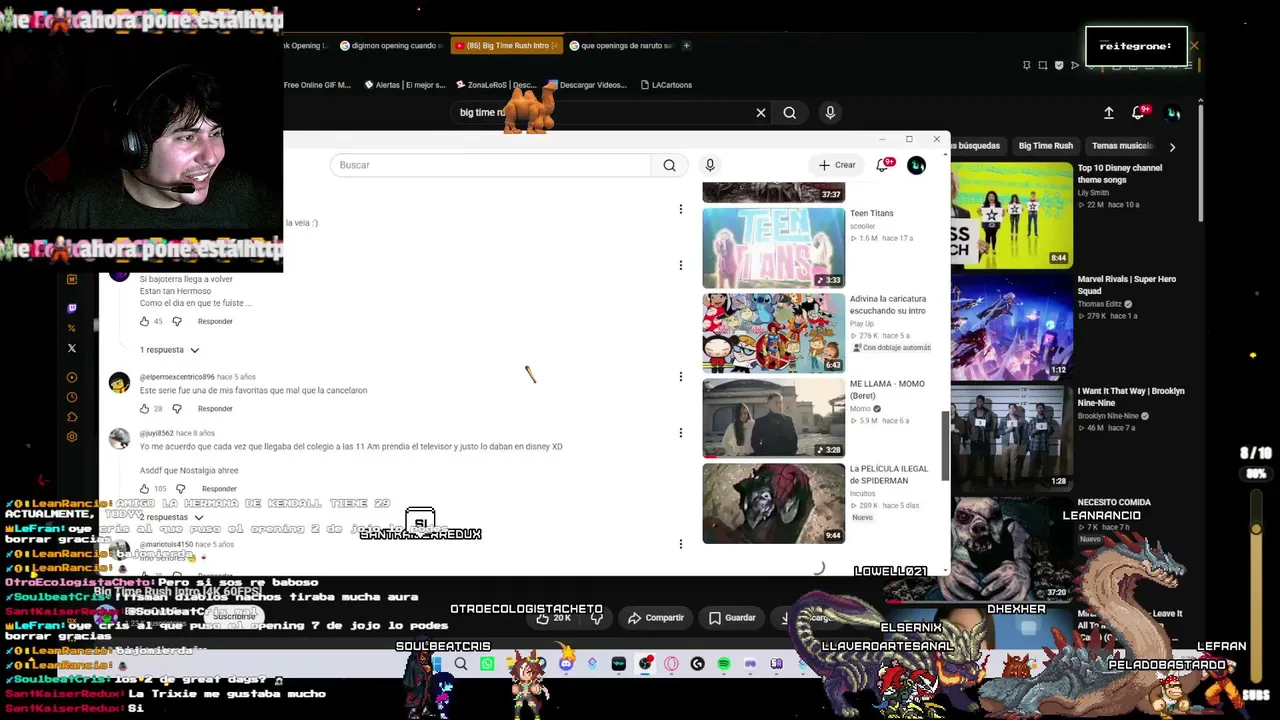Open 'I Want It That Way' video thumbnail

1011,437
